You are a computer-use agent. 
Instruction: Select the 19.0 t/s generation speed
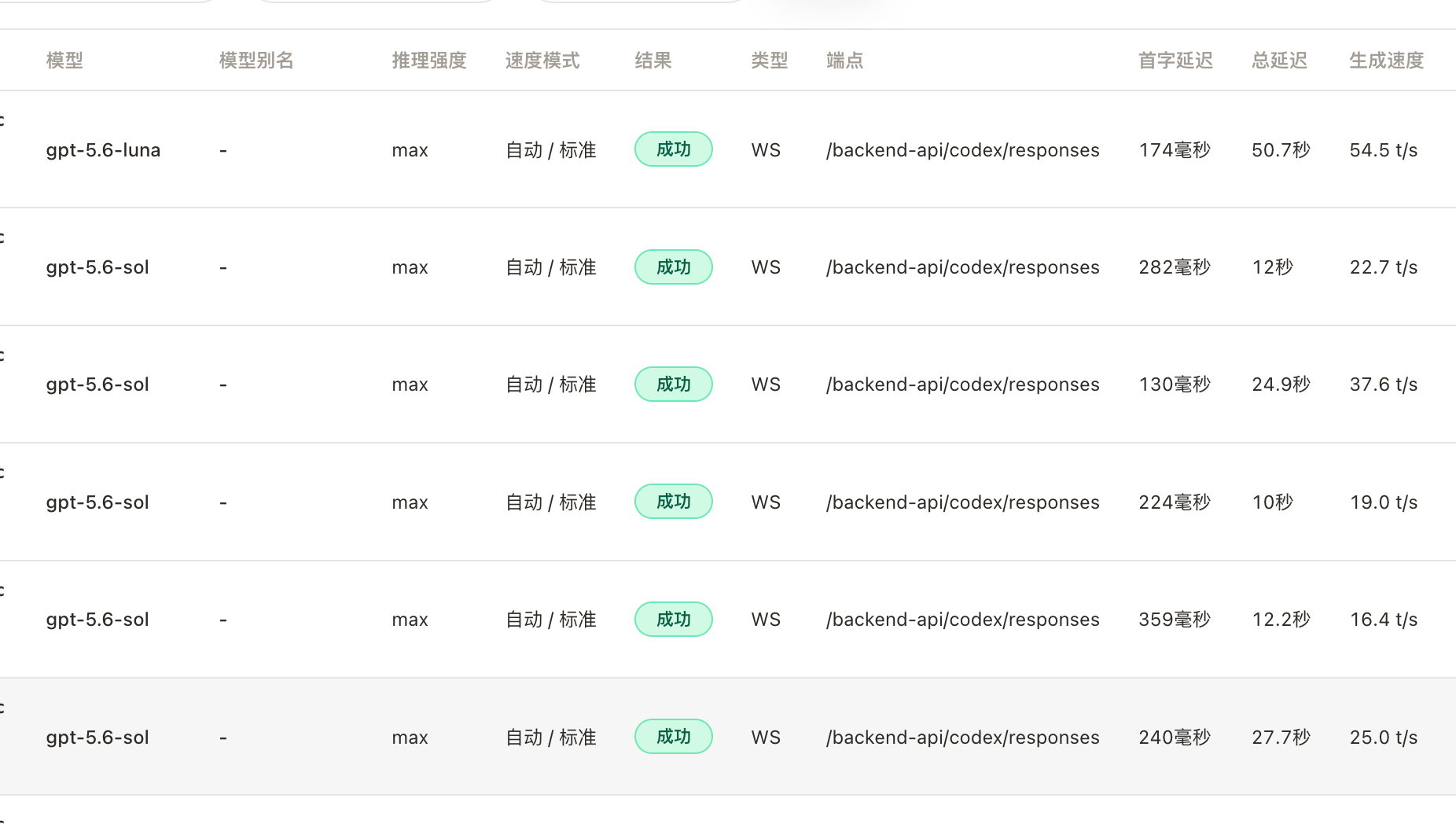pyautogui.click(x=1384, y=502)
